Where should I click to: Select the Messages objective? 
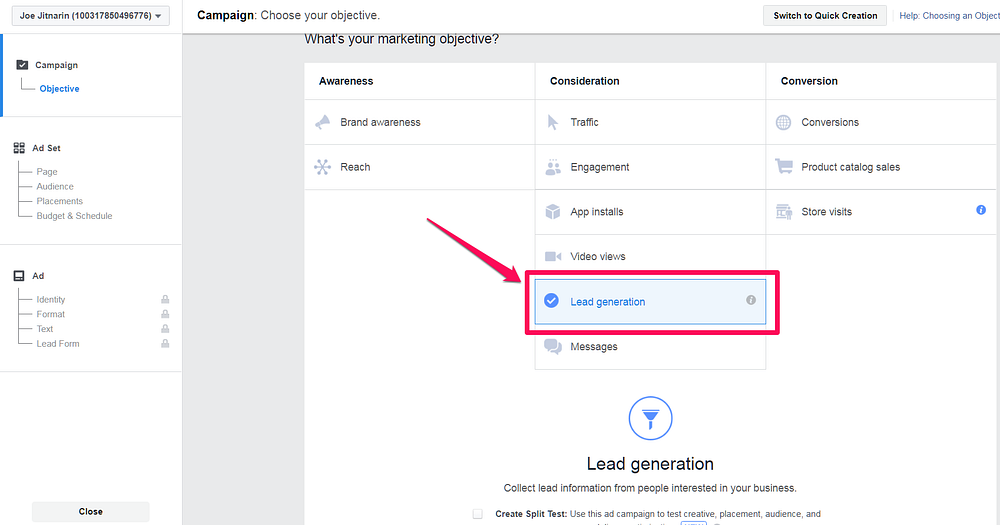pos(651,346)
